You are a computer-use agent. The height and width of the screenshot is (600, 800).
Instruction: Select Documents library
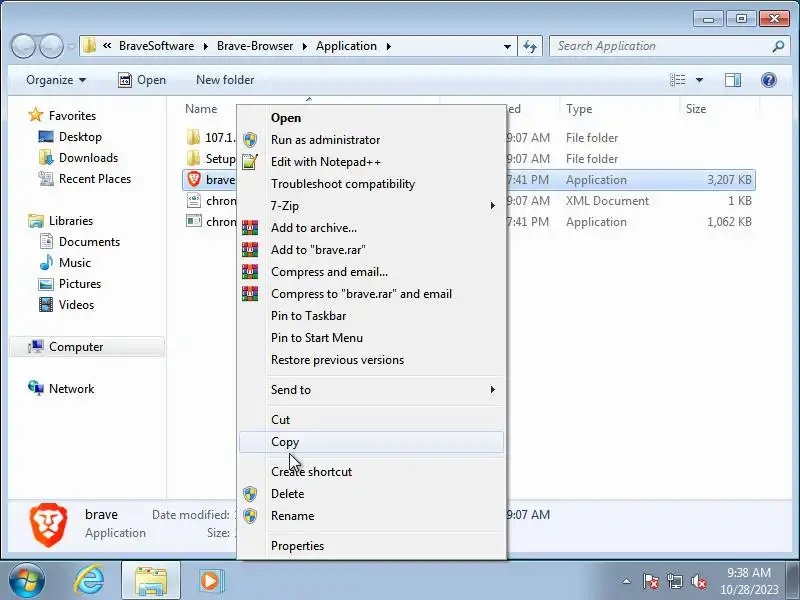point(89,242)
